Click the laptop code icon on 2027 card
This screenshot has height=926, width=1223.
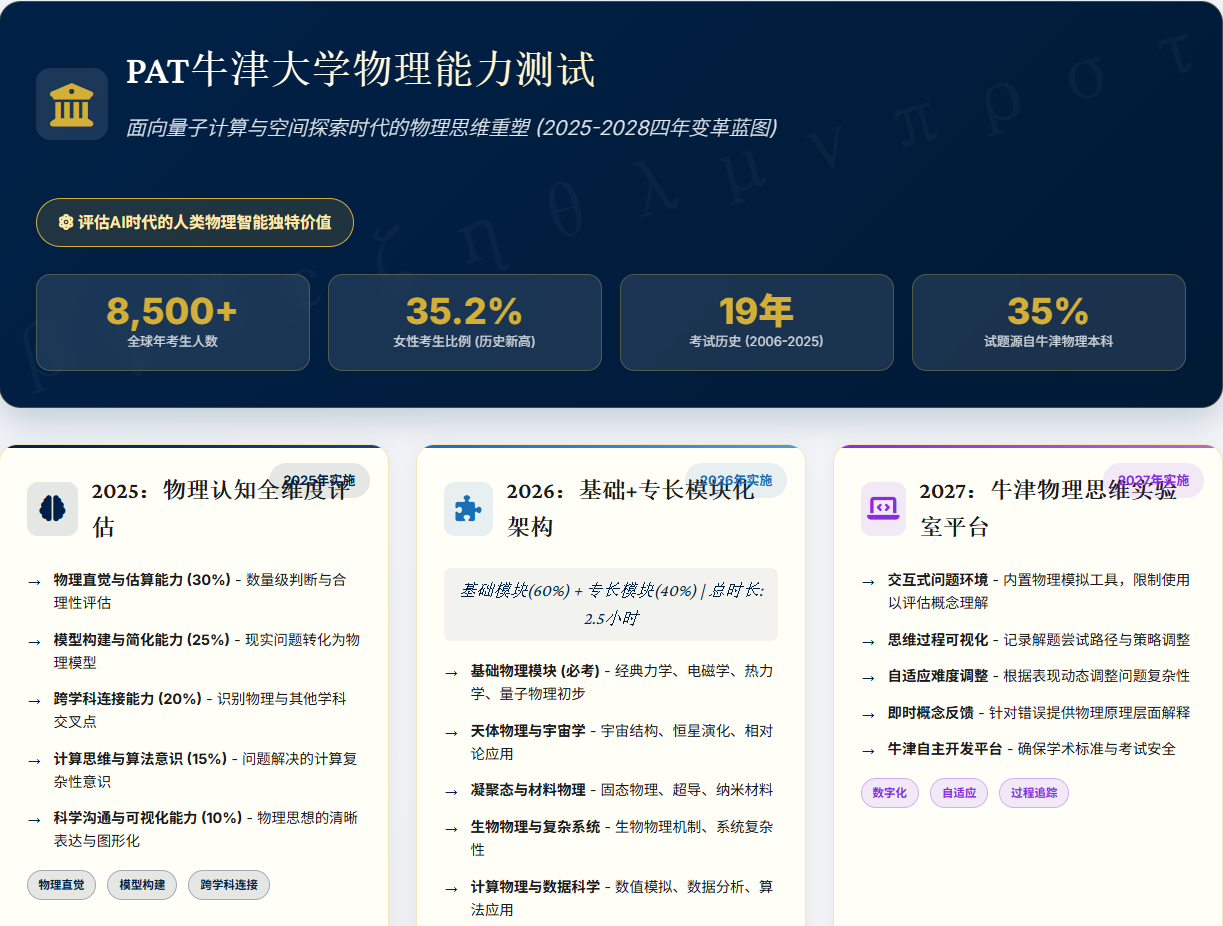point(883,508)
